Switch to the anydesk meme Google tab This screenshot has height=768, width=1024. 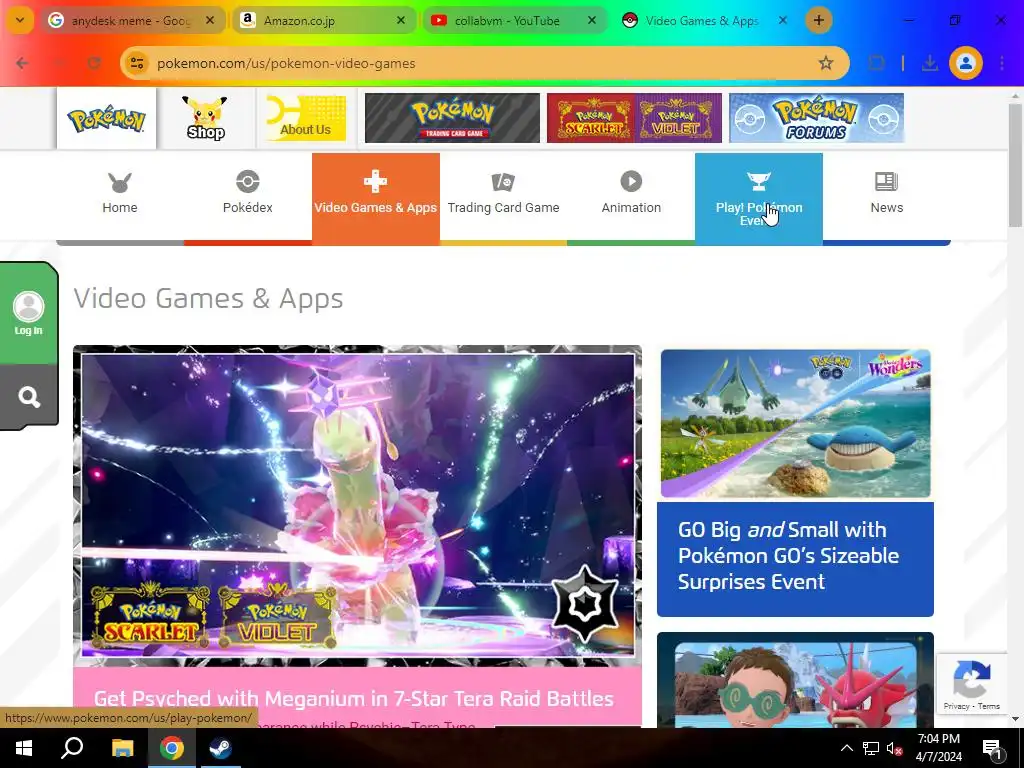[131, 20]
